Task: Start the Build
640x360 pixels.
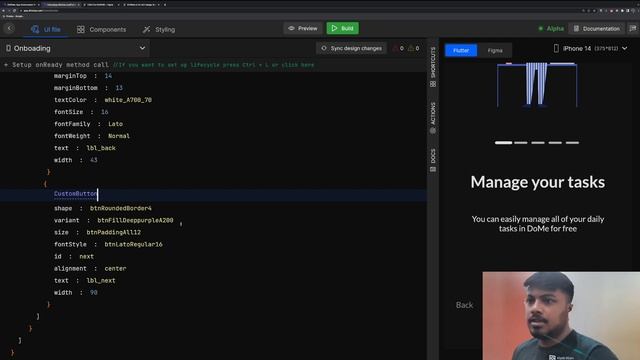Action: click(x=342, y=28)
